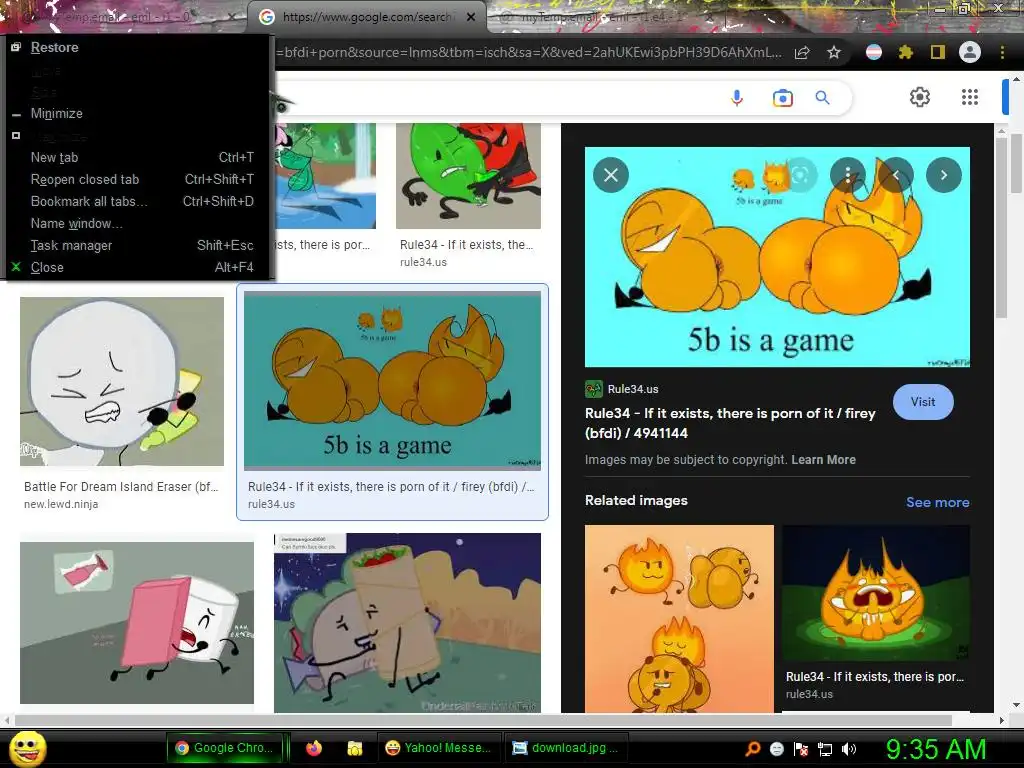1024x768 pixels.
Task: Toggle the Chrome side panel icon
Action: click(x=938, y=52)
